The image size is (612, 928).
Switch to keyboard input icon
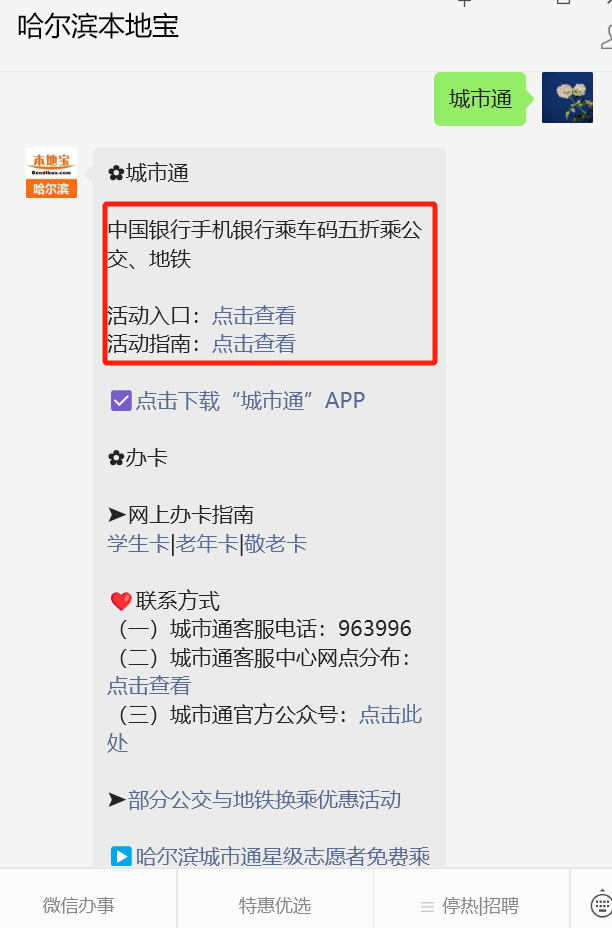601,905
